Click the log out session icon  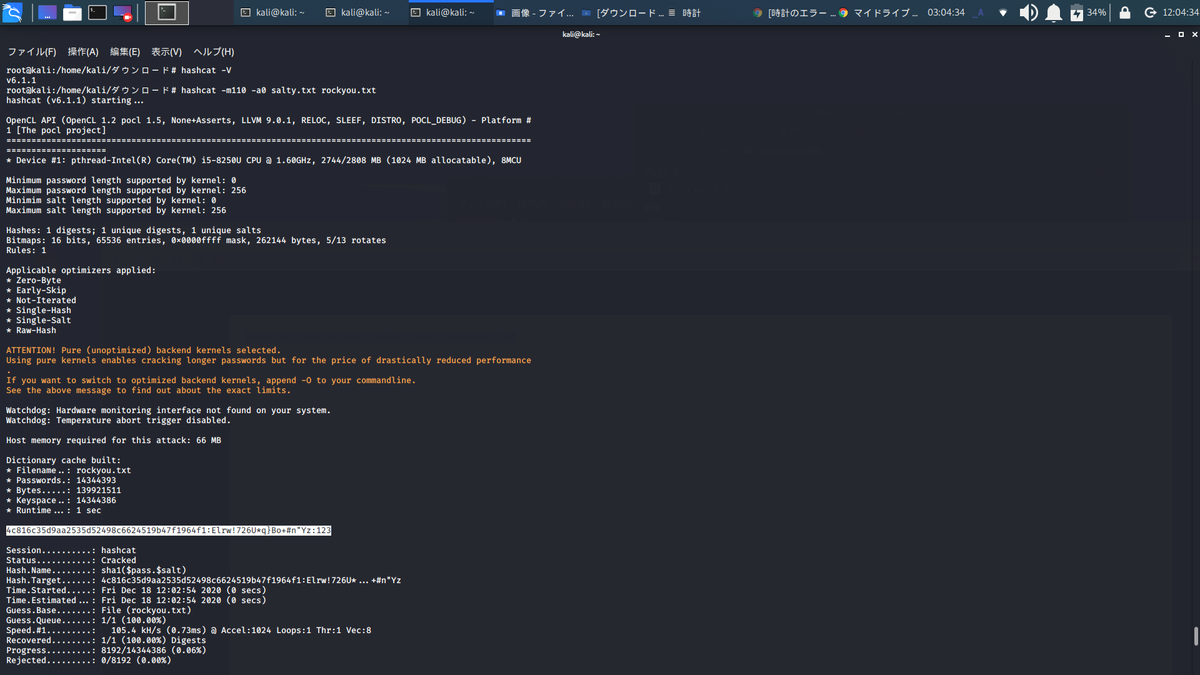[1150, 13]
